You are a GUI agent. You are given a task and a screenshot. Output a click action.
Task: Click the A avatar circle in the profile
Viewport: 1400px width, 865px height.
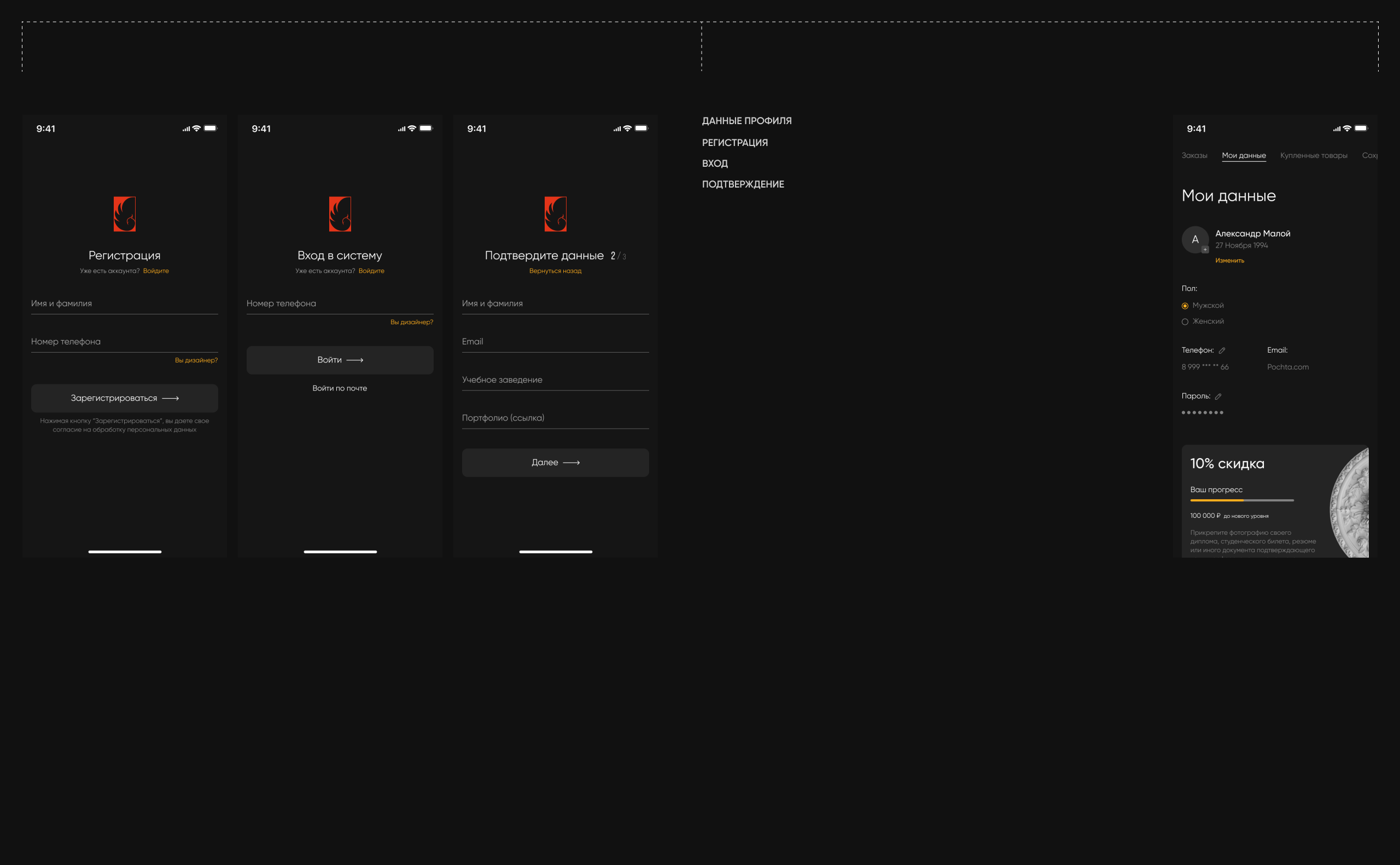pos(1194,239)
